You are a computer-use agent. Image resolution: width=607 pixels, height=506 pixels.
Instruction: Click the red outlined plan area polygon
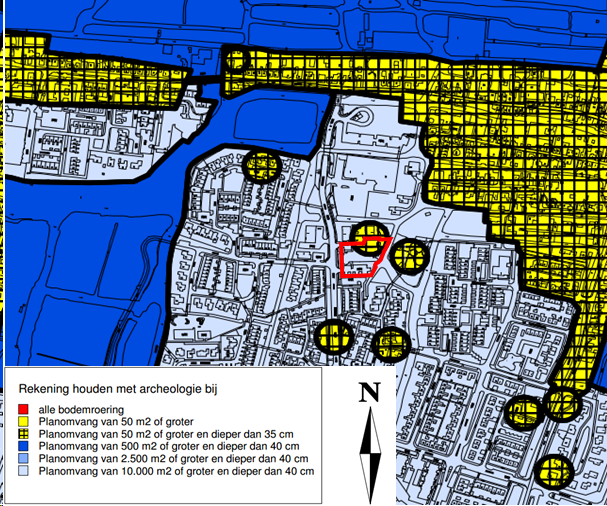tap(365, 257)
